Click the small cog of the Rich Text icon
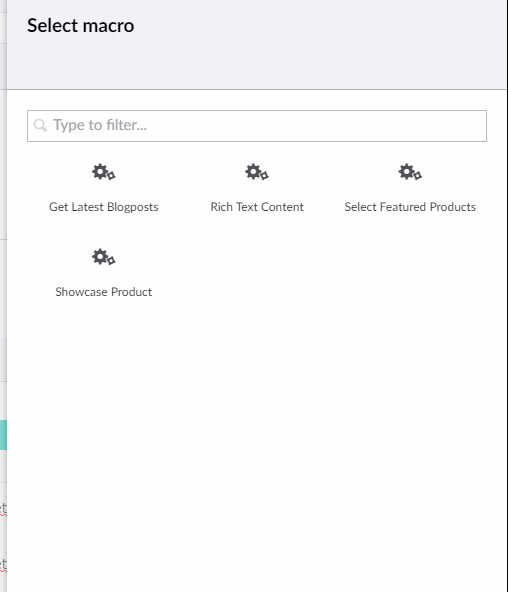 click(265, 176)
